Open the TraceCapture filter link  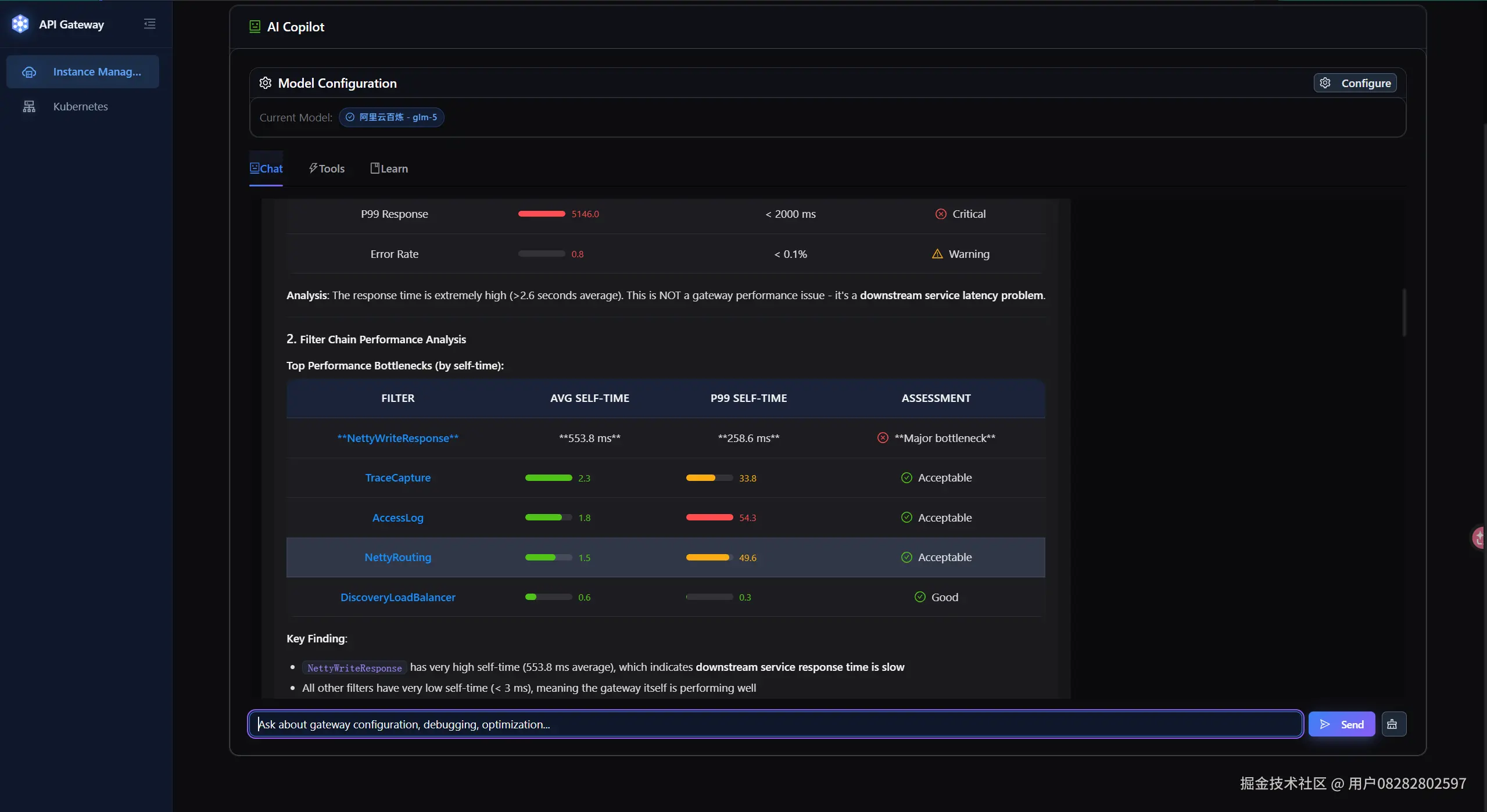[398, 478]
